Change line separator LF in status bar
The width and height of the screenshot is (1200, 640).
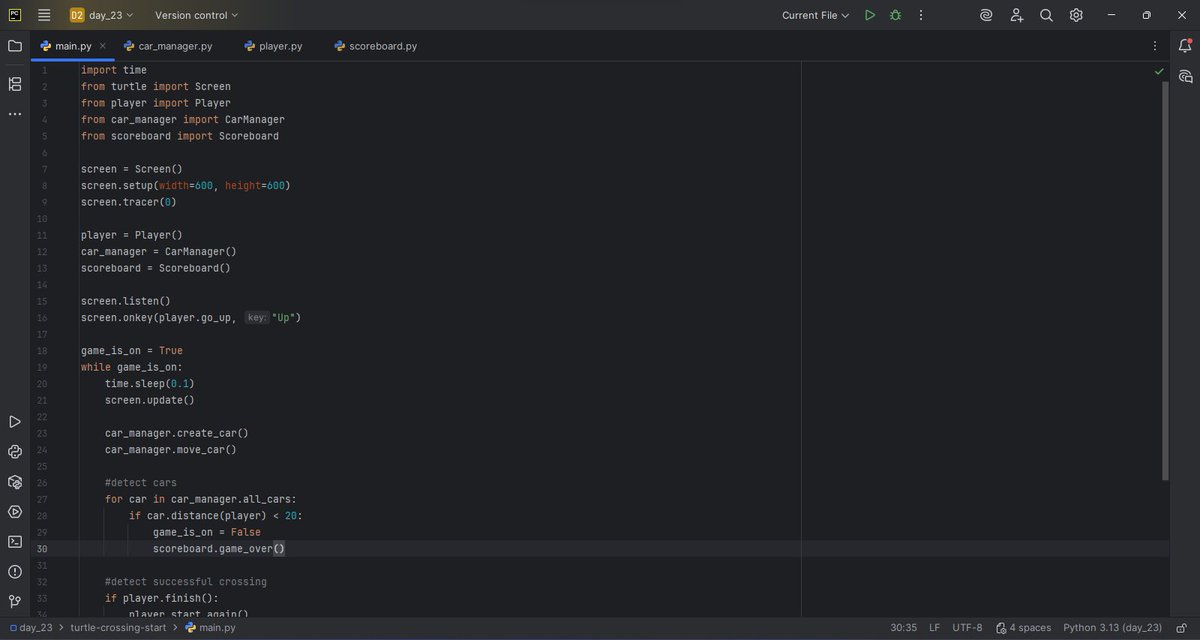(934, 628)
